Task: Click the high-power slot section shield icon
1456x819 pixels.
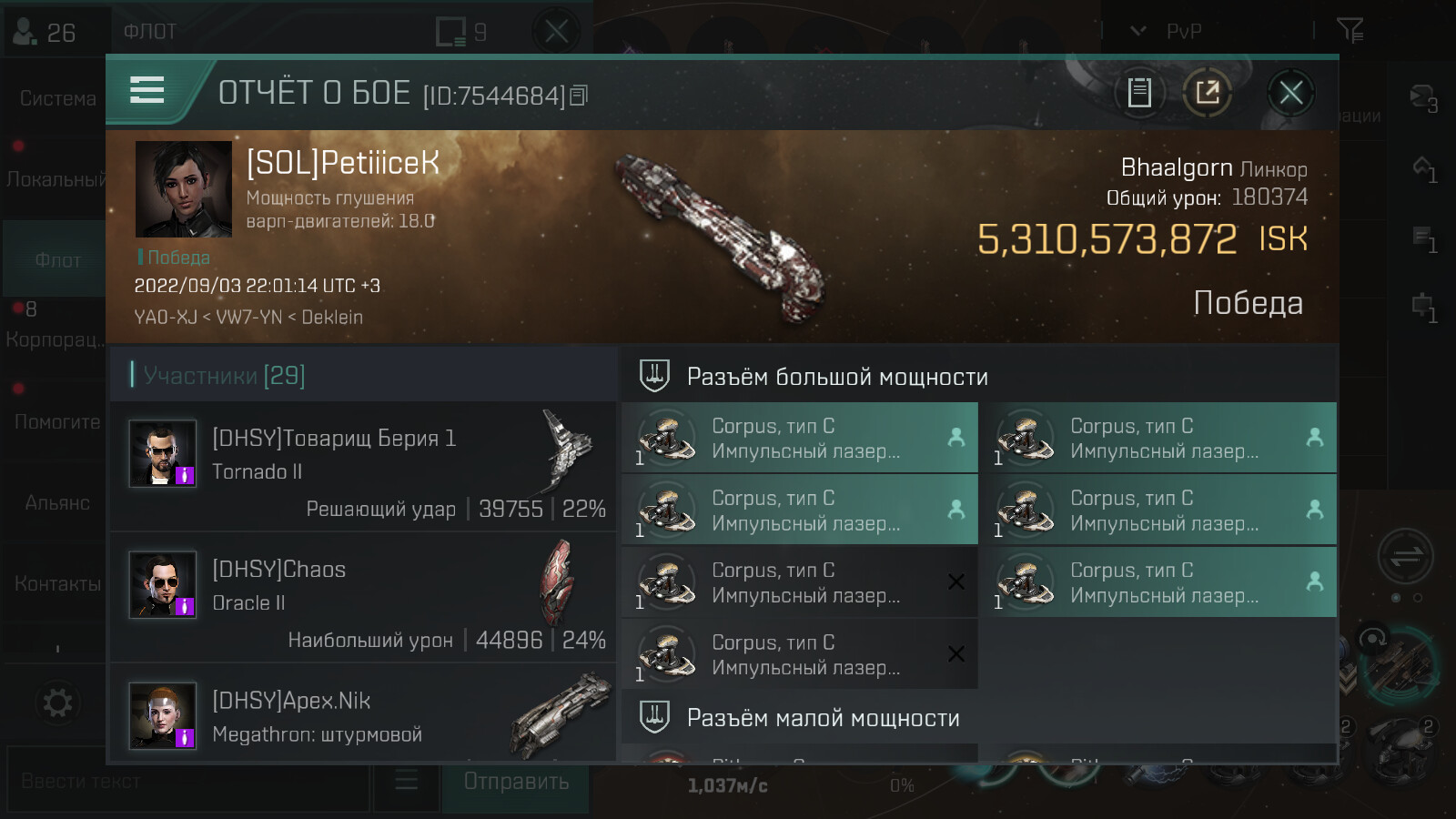Action: [x=654, y=375]
